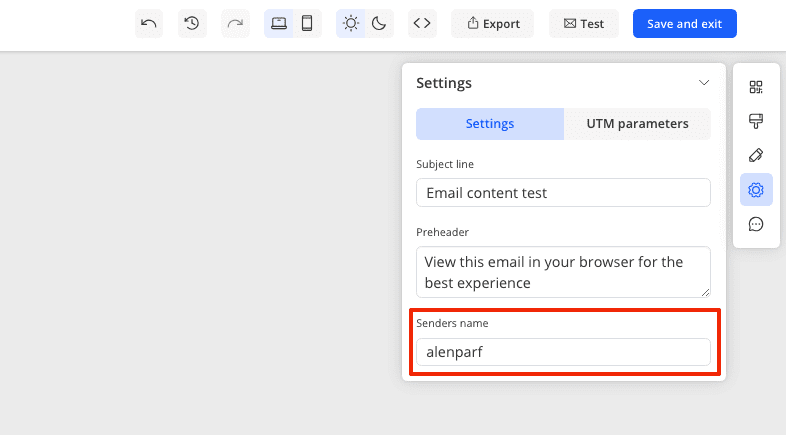The width and height of the screenshot is (786, 435).
Task: Open the chat comments sidebar icon
Action: click(756, 224)
